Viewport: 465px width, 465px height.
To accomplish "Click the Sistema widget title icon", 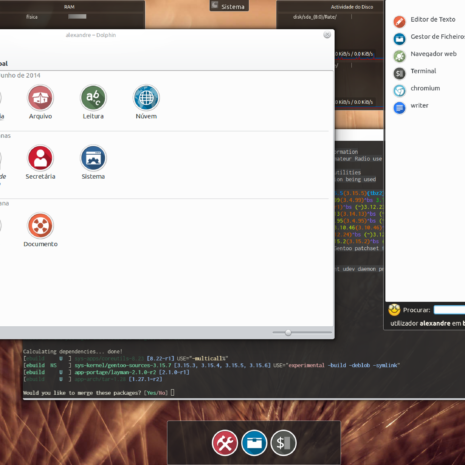I will pyautogui.click(x=215, y=5).
